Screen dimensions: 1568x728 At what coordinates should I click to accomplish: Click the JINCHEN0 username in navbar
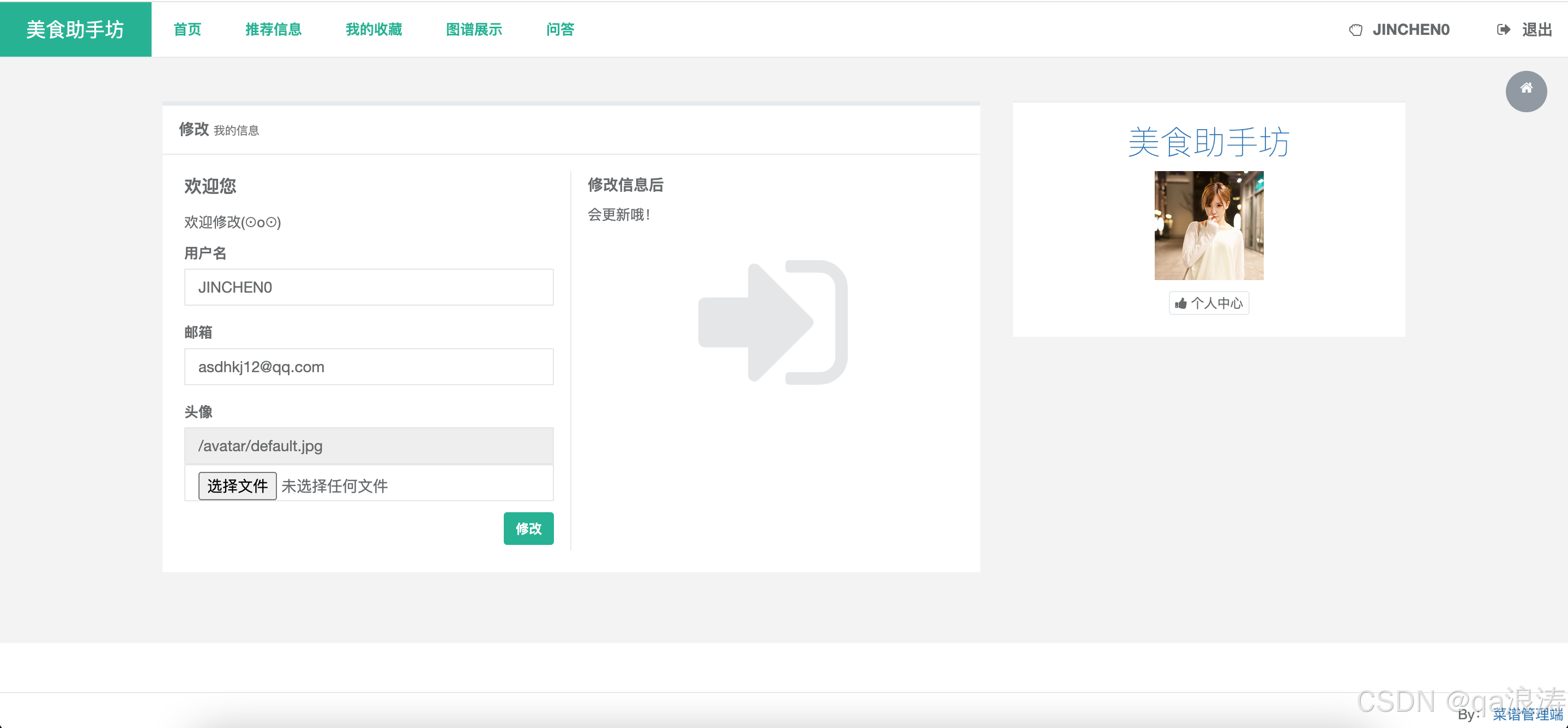[x=1411, y=30]
